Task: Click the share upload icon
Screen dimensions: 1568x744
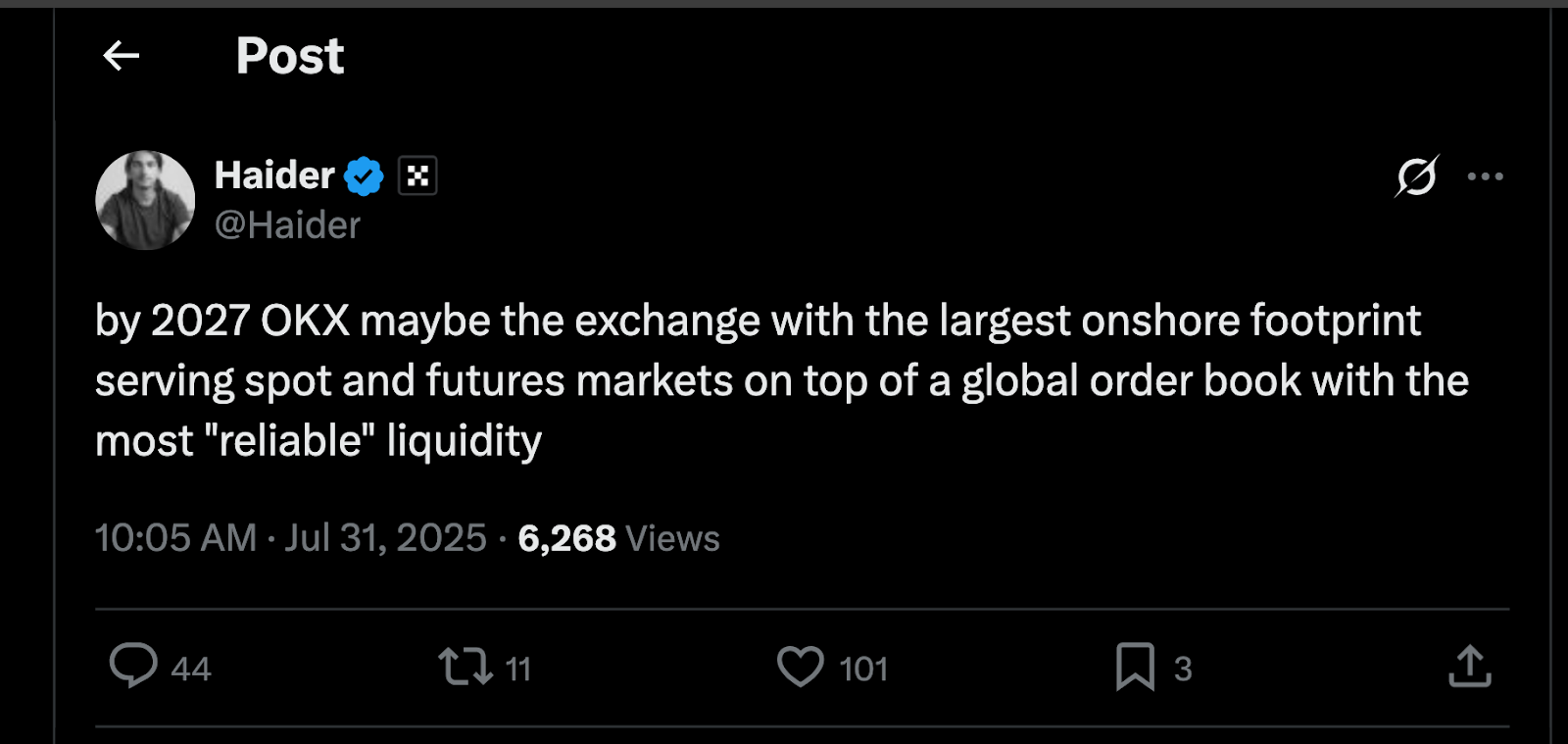Action: [x=1469, y=667]
